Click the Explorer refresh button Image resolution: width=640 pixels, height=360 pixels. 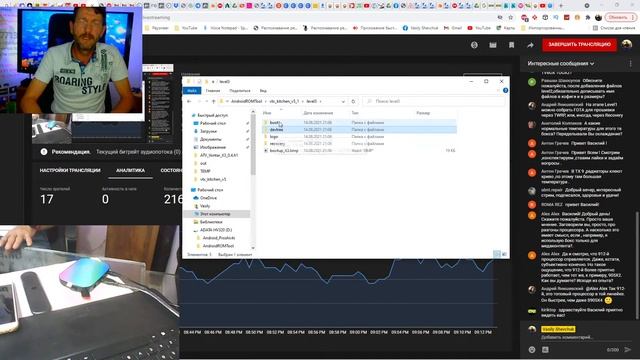[x=353, y=101]
